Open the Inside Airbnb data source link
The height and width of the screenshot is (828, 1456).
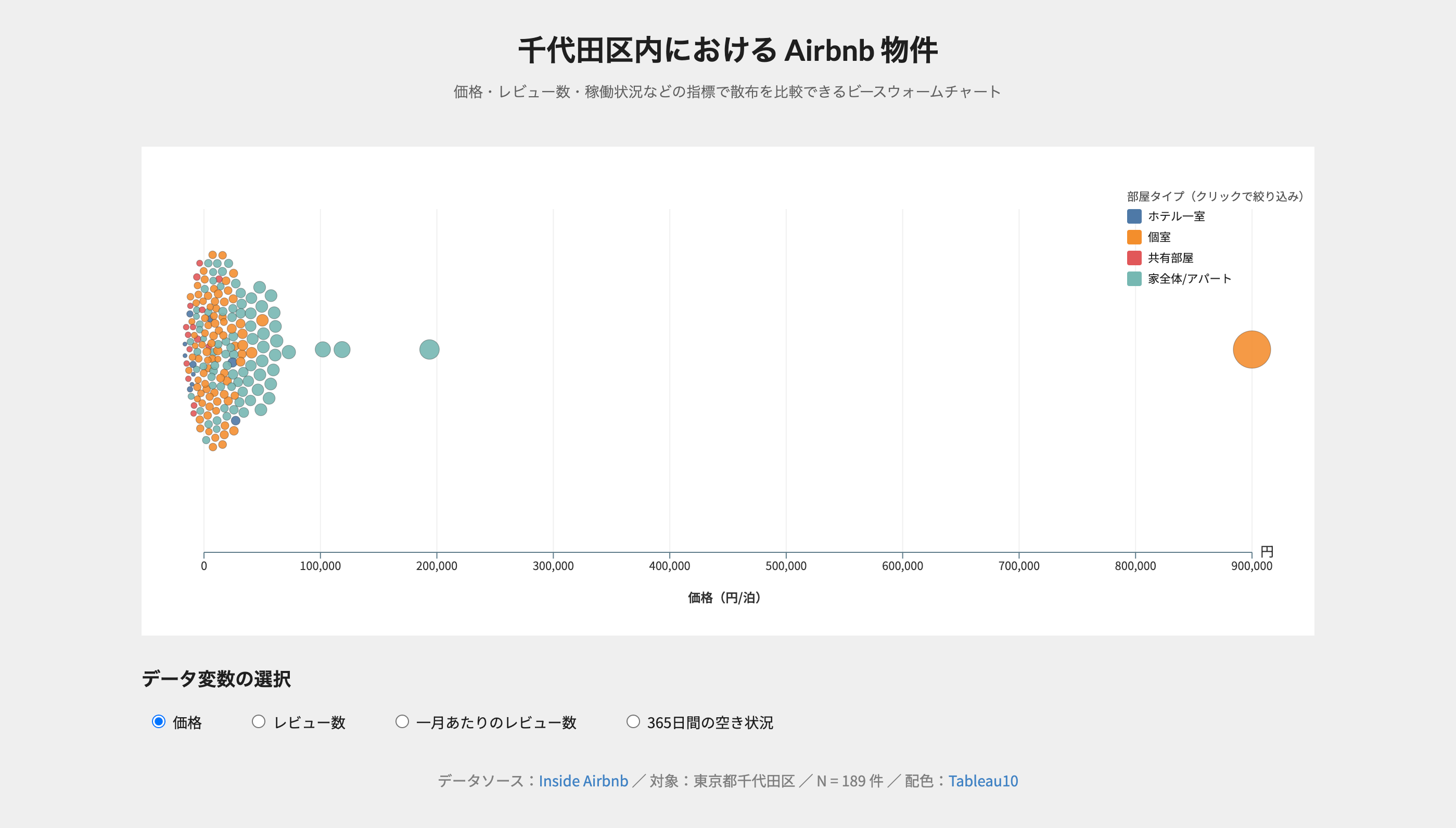click(583, 781)
